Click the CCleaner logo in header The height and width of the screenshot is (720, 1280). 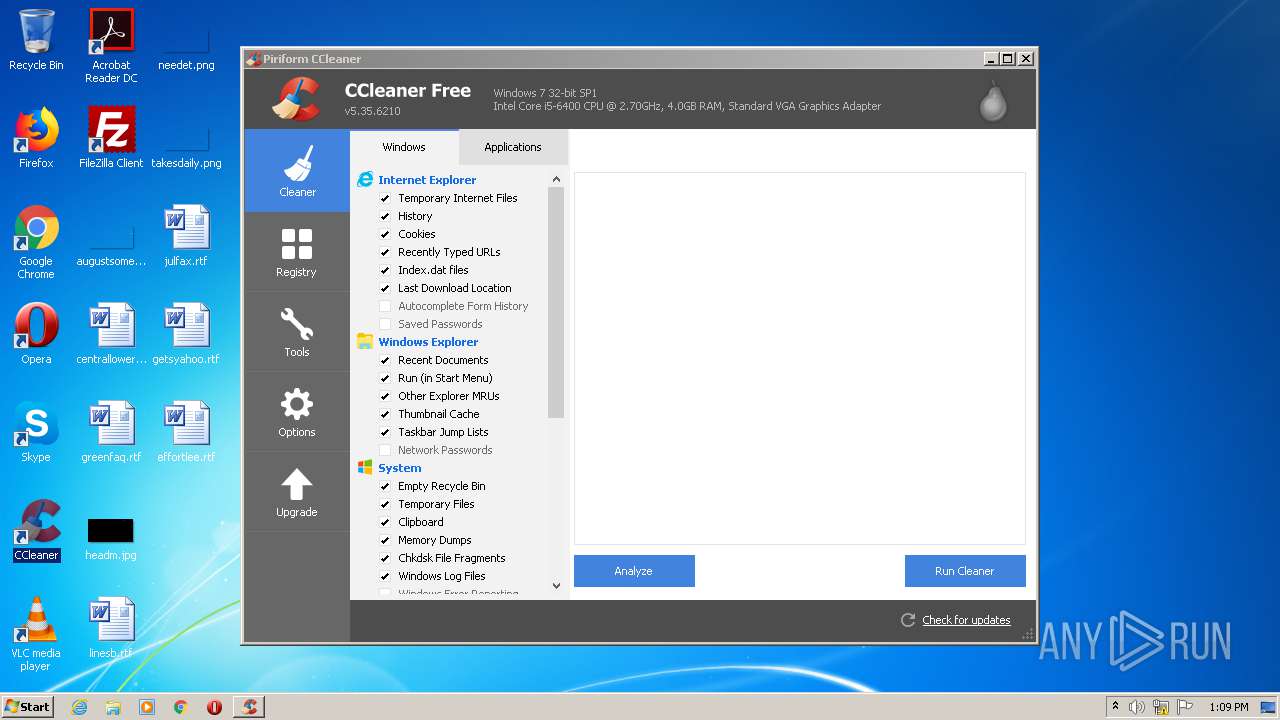coord(295,98)
